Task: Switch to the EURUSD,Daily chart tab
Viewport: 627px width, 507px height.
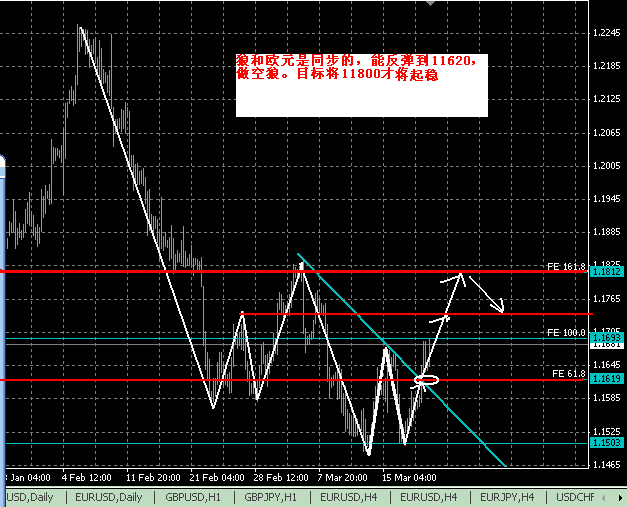Action: [x=109, y=497]
